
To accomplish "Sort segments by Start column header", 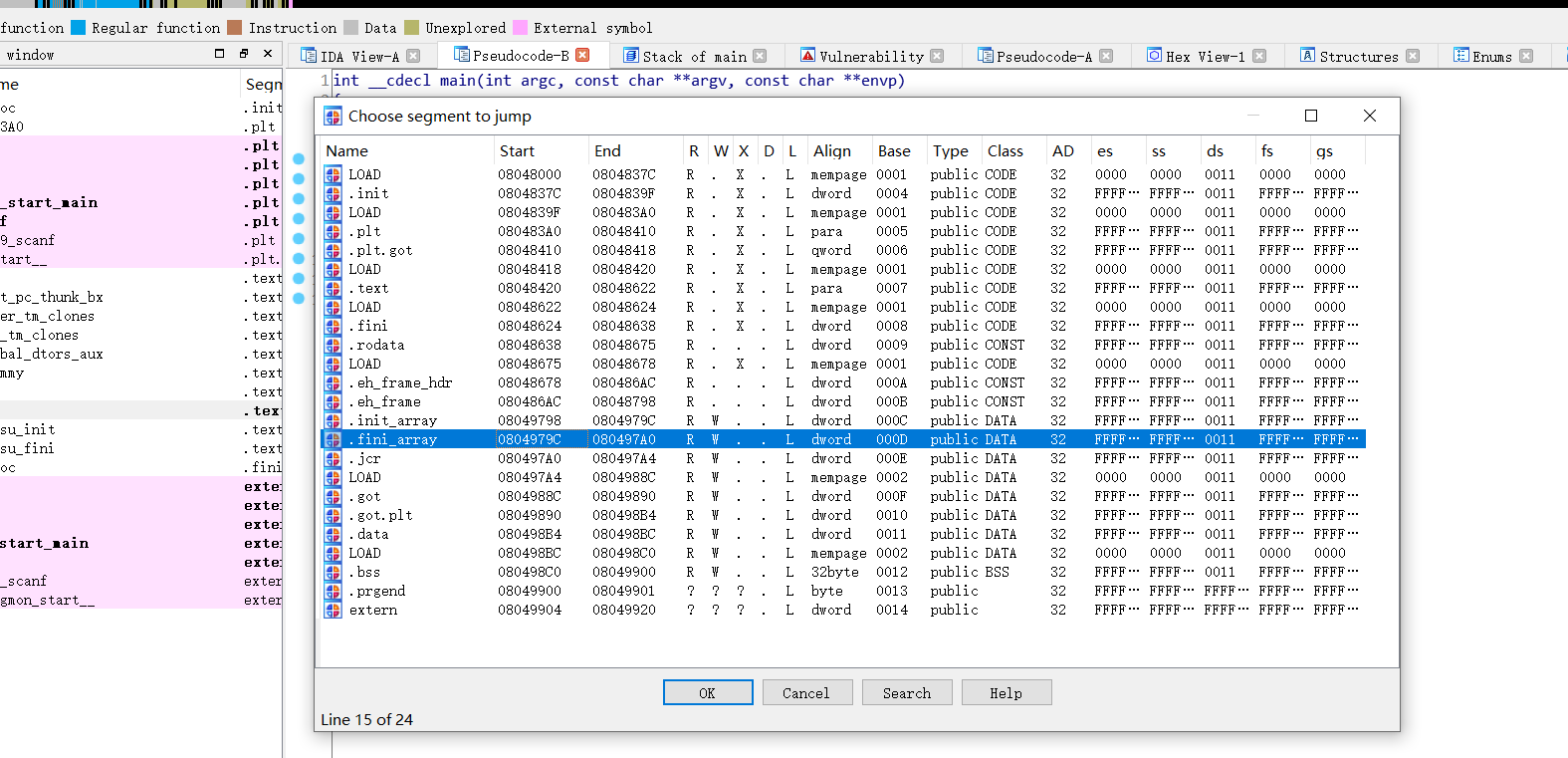I will click(x=541, y=151).
